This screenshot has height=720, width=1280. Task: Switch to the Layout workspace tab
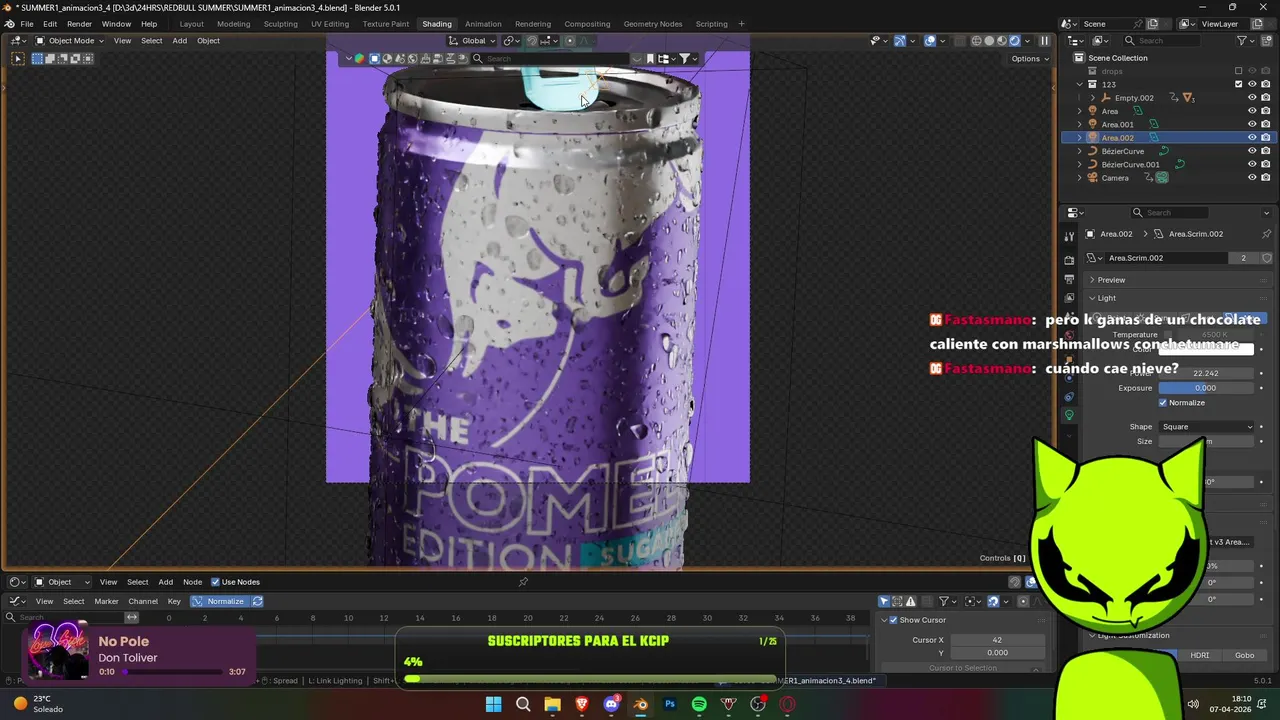pyautogui.click(x=191, y=24)
